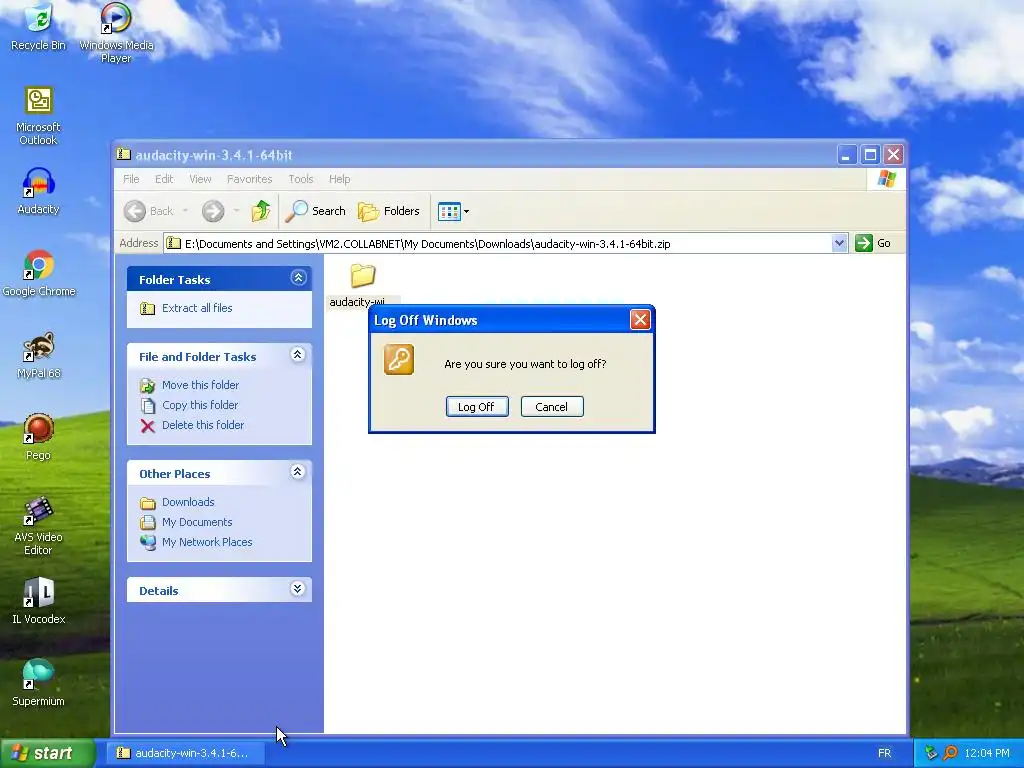This screenshot has height=768, width=1024.
Task: Expand the Details panel
Action: (297, 588)
